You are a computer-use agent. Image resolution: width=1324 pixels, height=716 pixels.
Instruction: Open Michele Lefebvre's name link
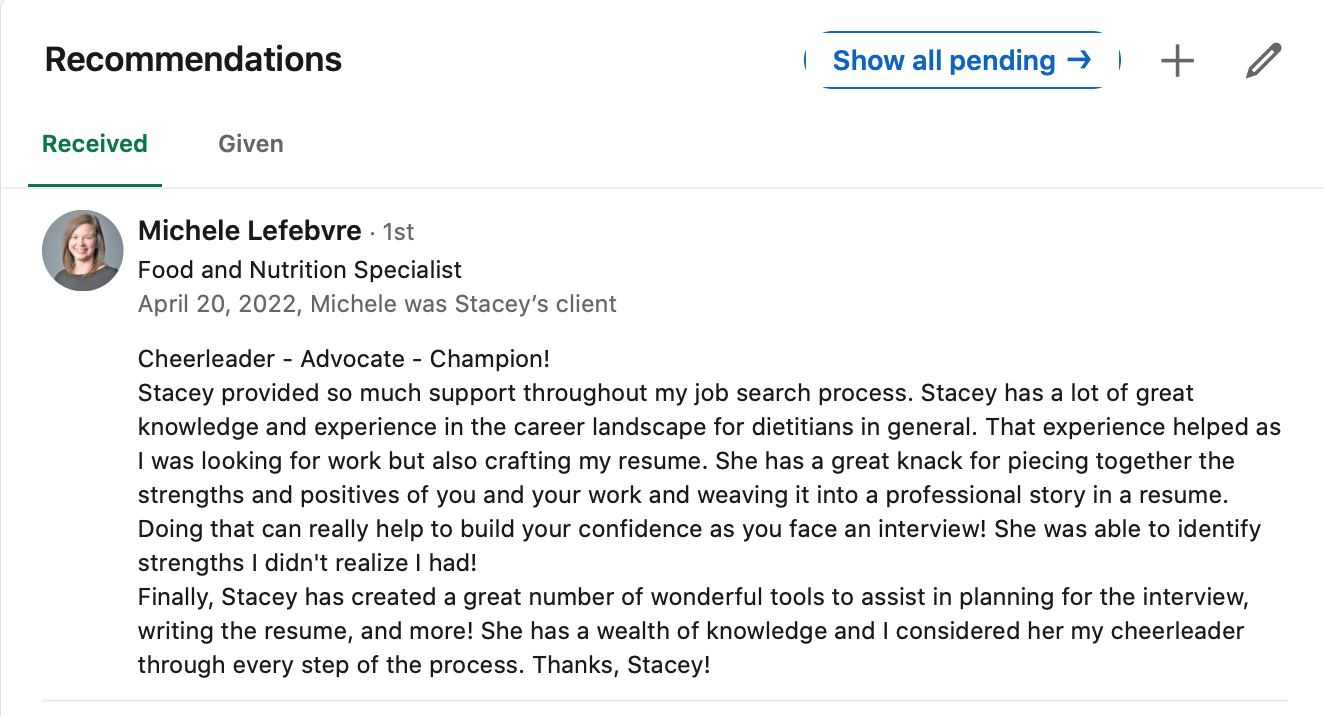[249, 230]
